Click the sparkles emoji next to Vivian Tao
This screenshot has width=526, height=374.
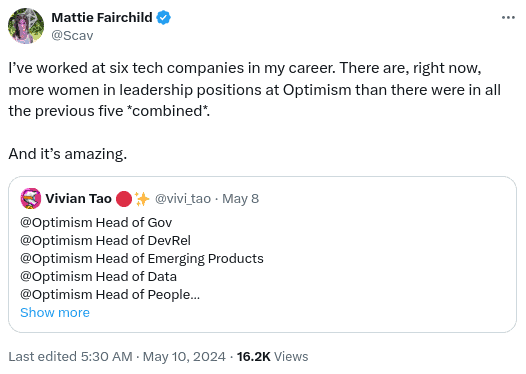[142, 199]
